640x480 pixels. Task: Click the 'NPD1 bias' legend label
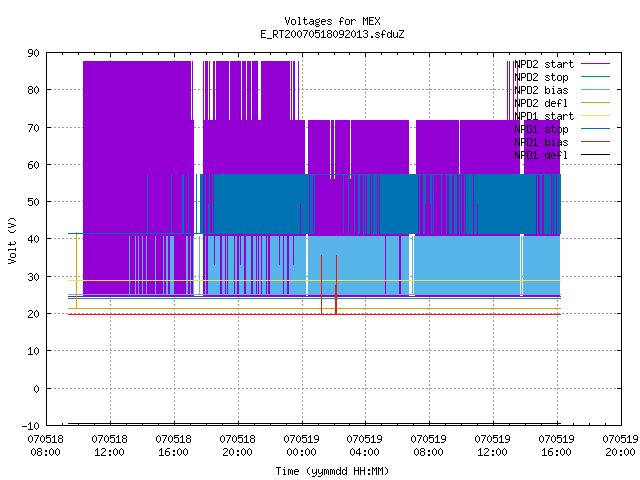pyautogui.click(x=541, y=142)
